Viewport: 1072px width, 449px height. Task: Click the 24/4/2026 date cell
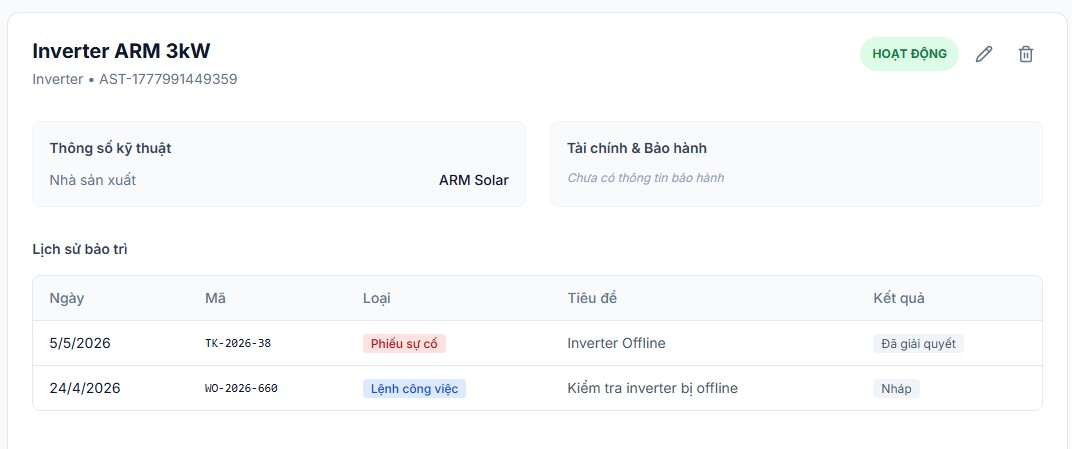(x=85, y=388)
